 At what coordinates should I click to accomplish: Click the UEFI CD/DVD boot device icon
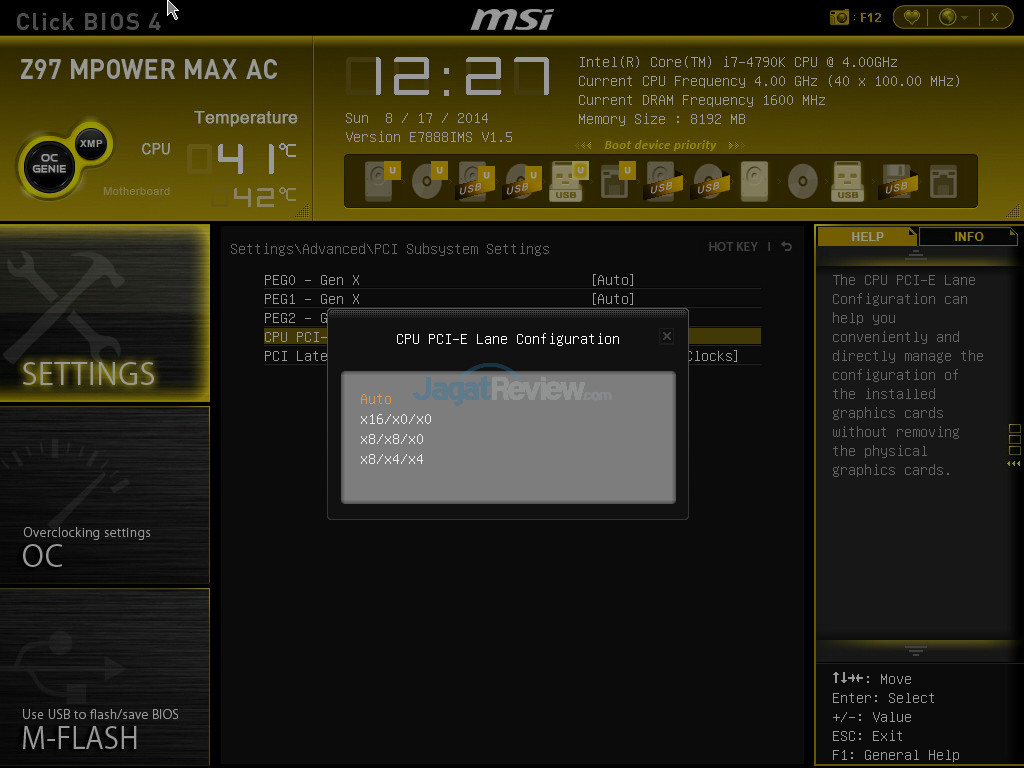pyautogui.click(x=429, y=181)
